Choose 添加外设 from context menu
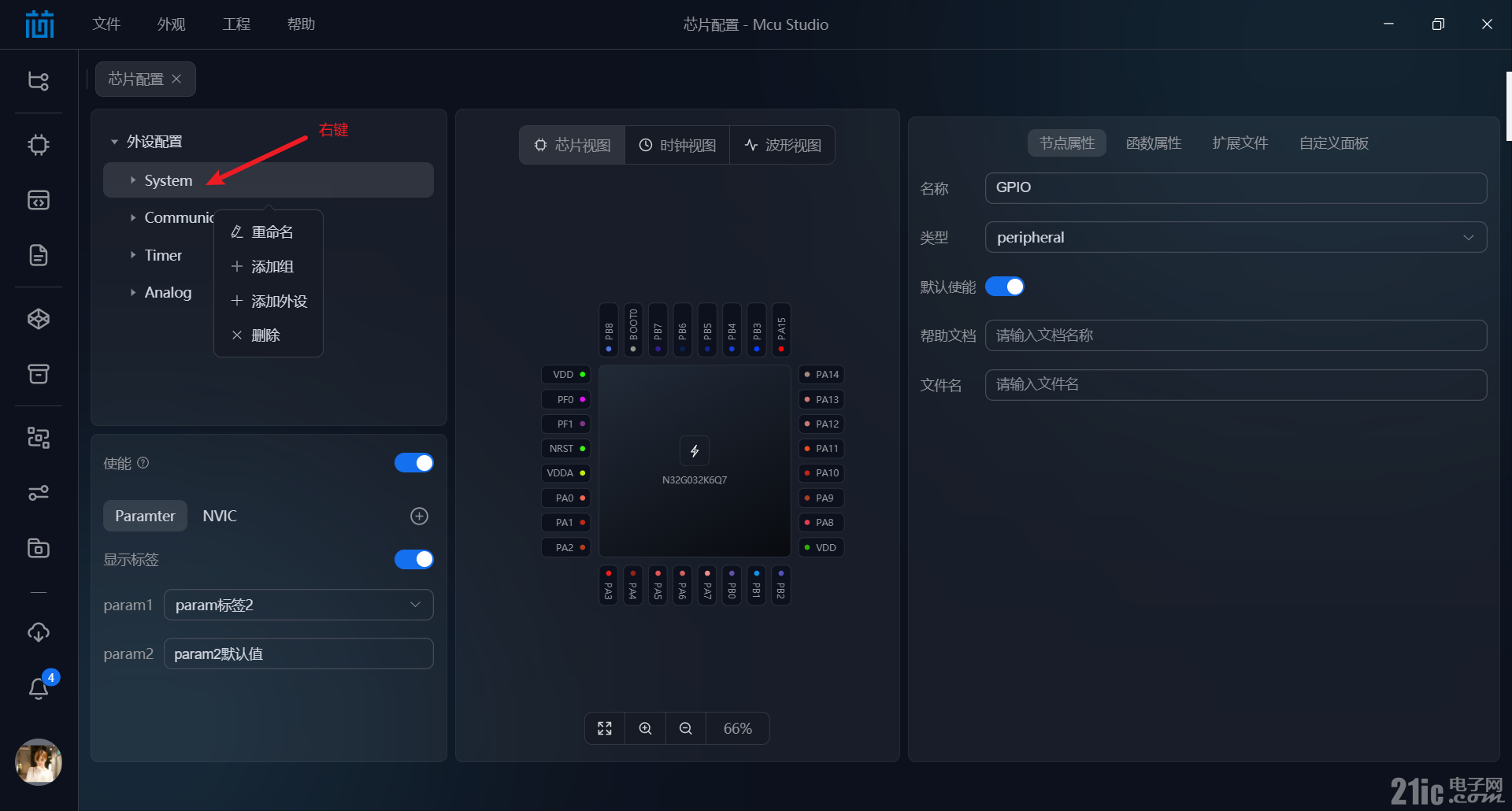Viewport: 1512px width, 811px height. tap(269, 302)
